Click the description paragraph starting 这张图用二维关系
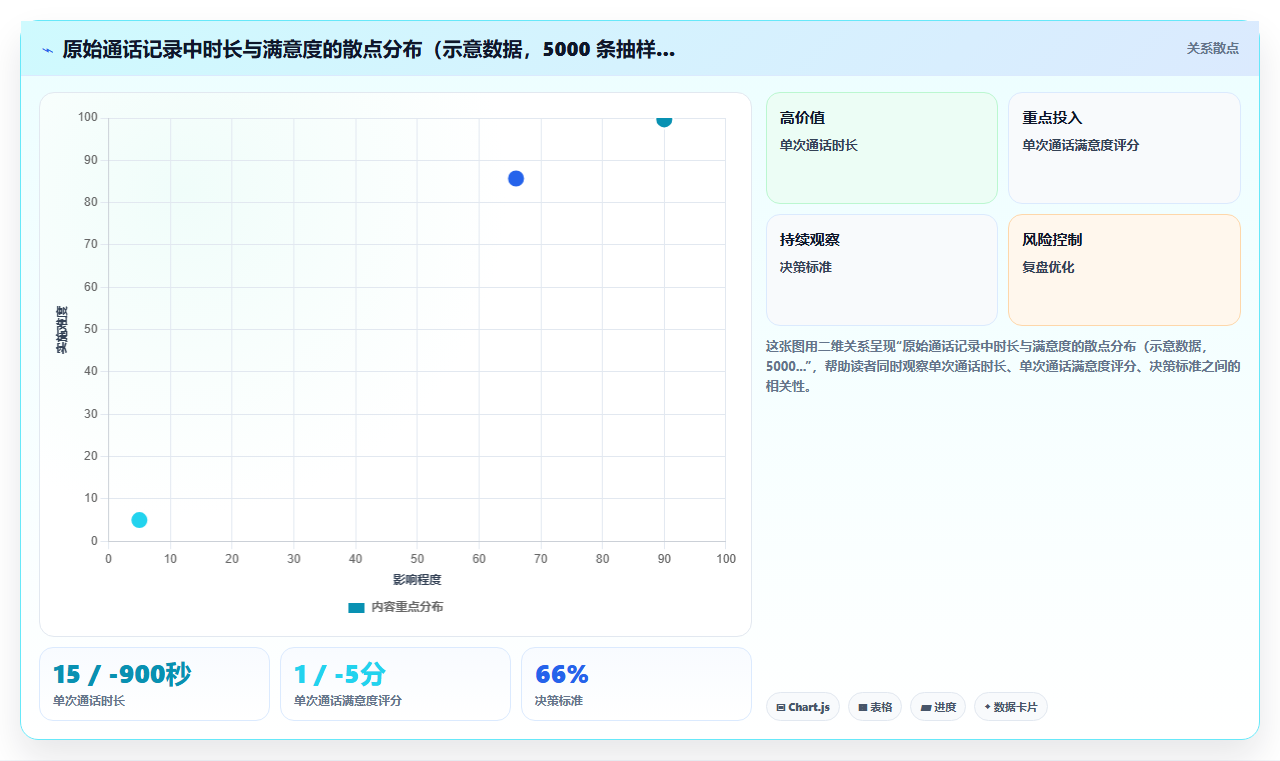The width and height of the screenshot is (1280, 761). [1003, 366]
